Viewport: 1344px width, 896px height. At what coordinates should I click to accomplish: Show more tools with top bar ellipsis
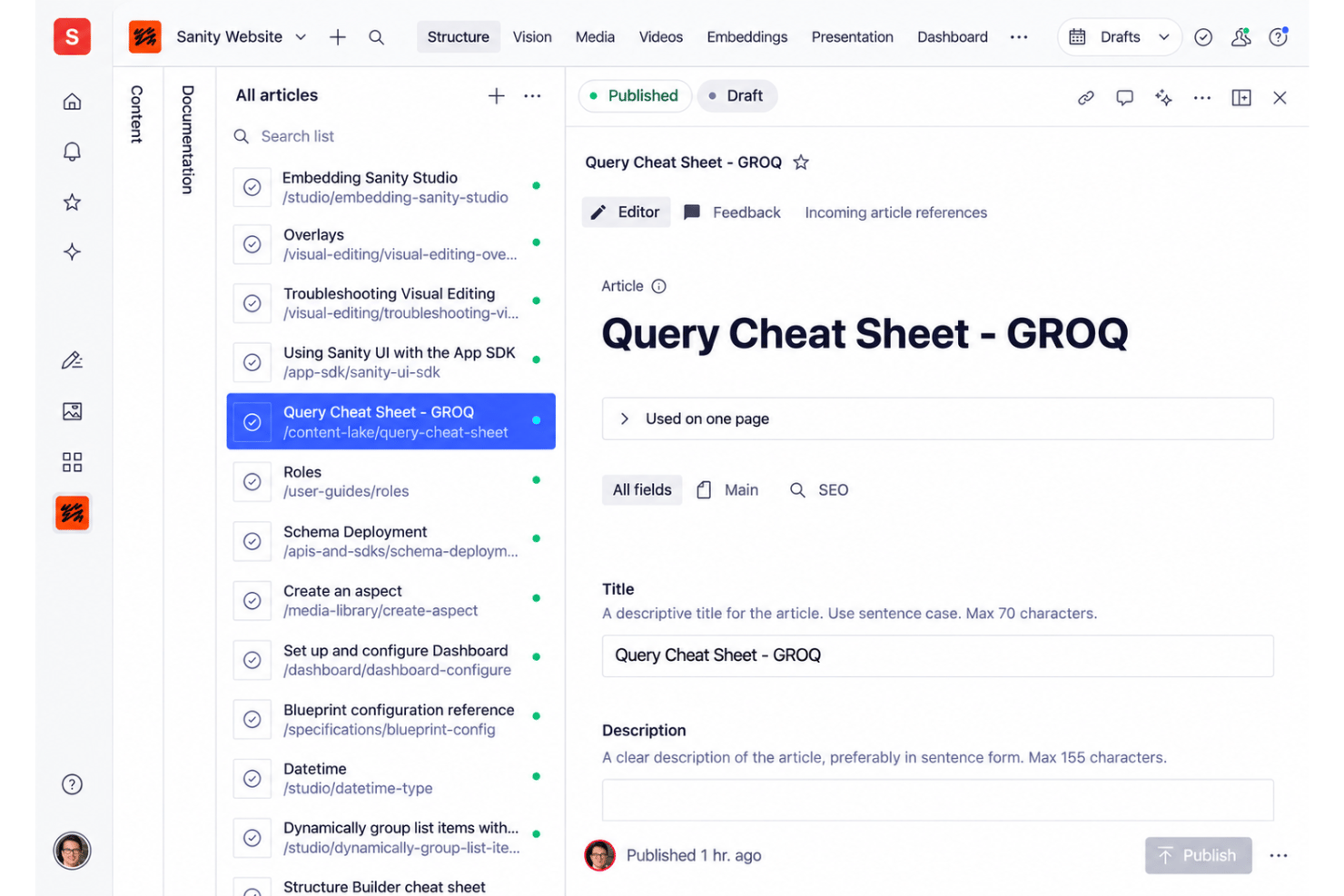click(x=1019, y=37)
